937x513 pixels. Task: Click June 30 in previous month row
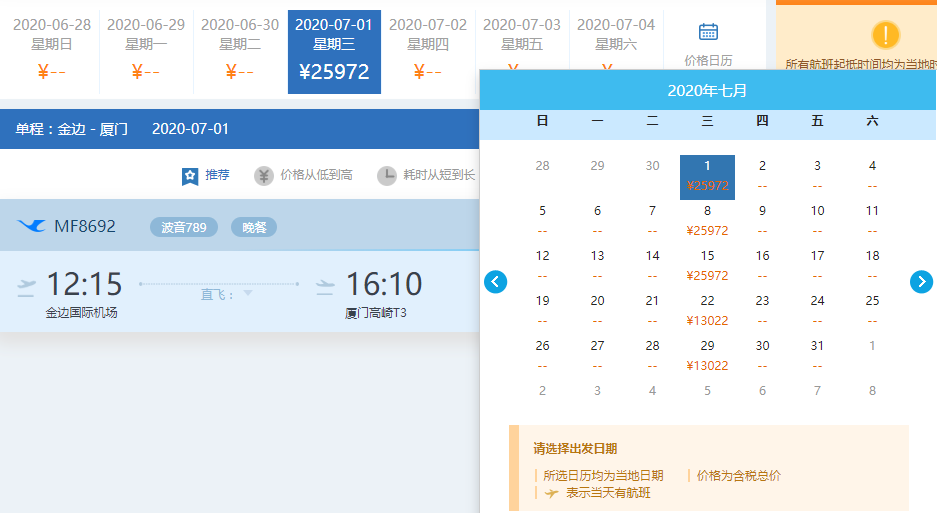coord(653,166)
